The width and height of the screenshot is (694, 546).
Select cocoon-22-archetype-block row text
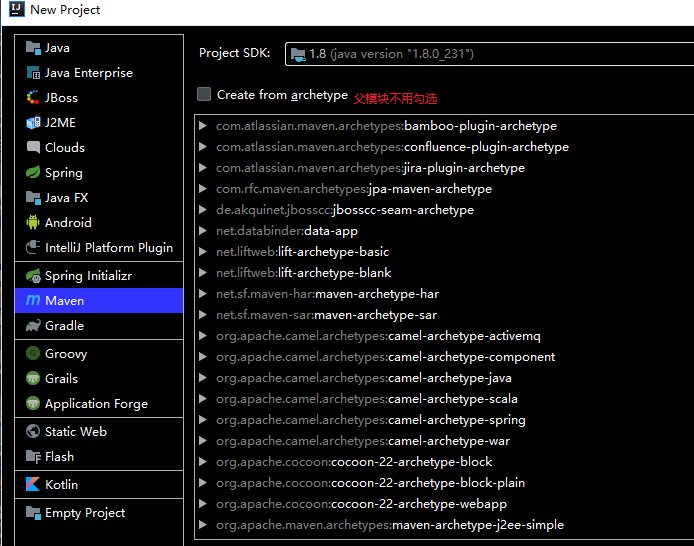354,462
